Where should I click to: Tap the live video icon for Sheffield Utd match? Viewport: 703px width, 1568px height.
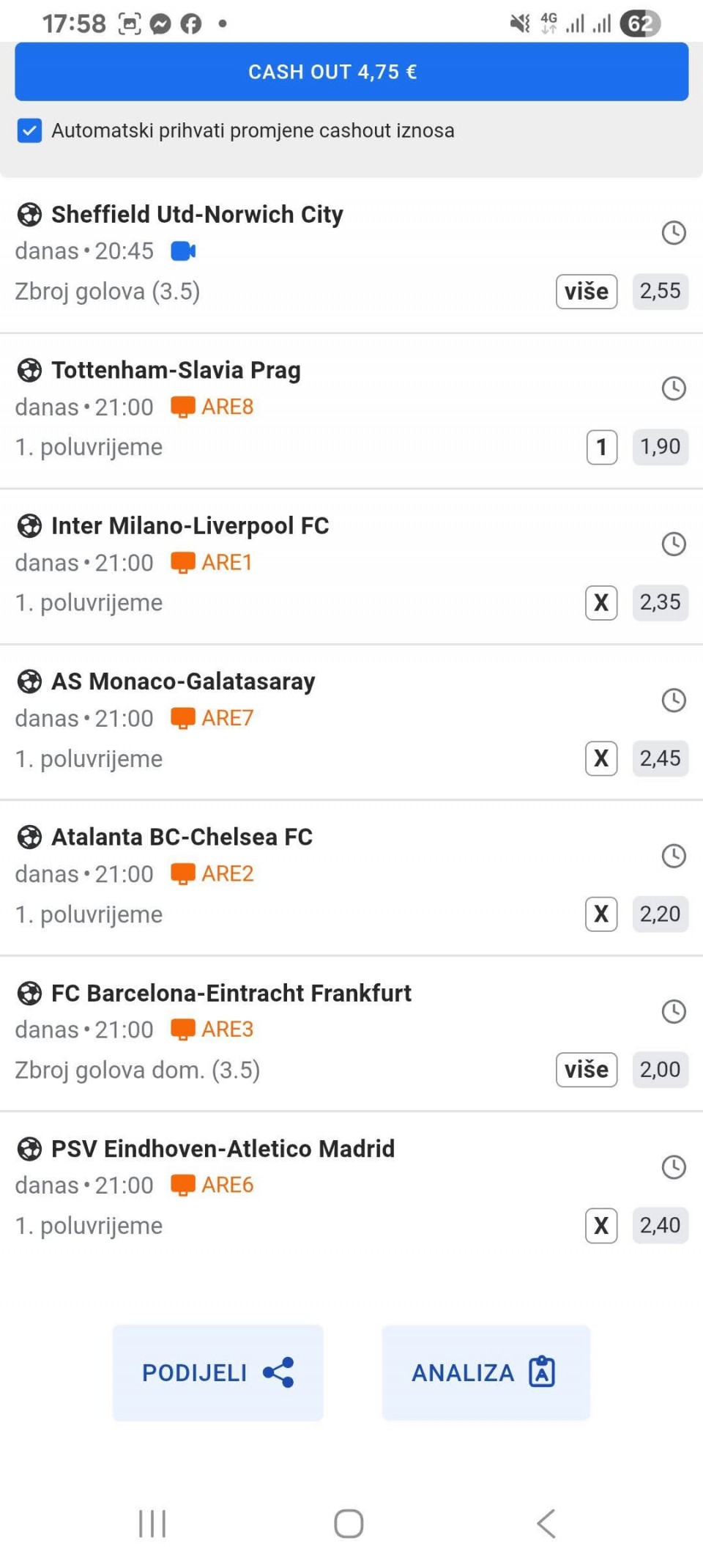point(183,251)
